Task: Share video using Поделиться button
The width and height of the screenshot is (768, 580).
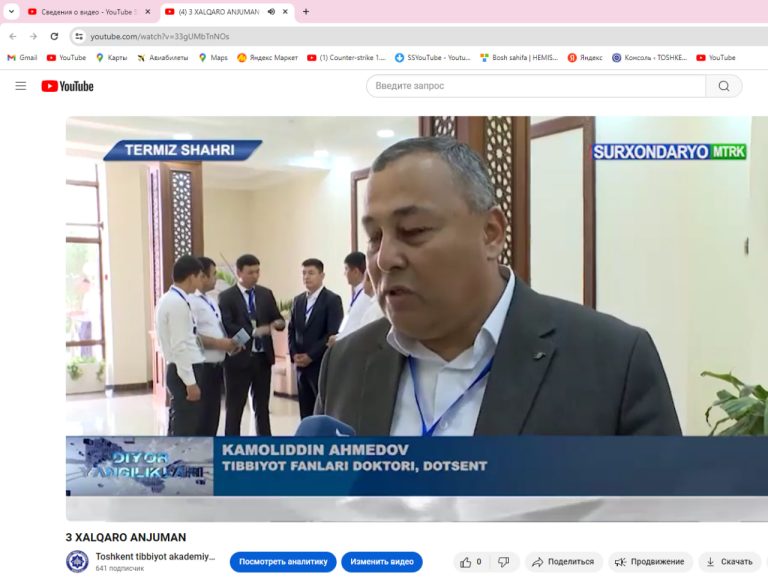Action: (x=564, y=562)
